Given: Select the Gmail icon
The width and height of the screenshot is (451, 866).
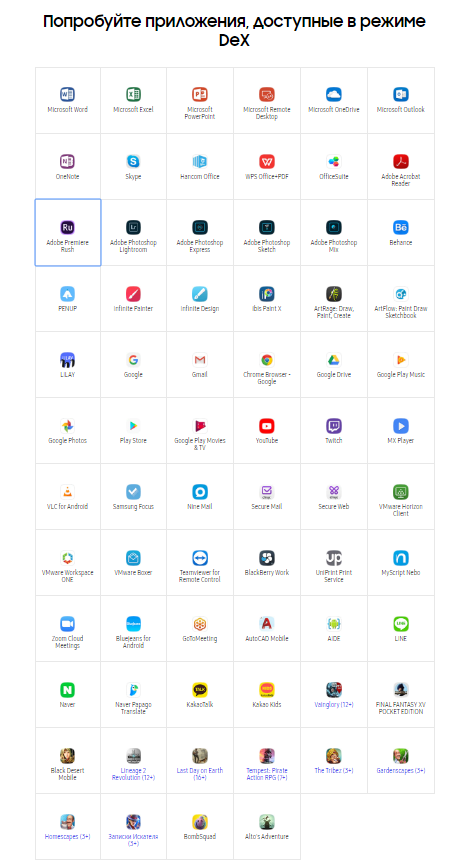Looking at the screenshot, I should (200, 360).
